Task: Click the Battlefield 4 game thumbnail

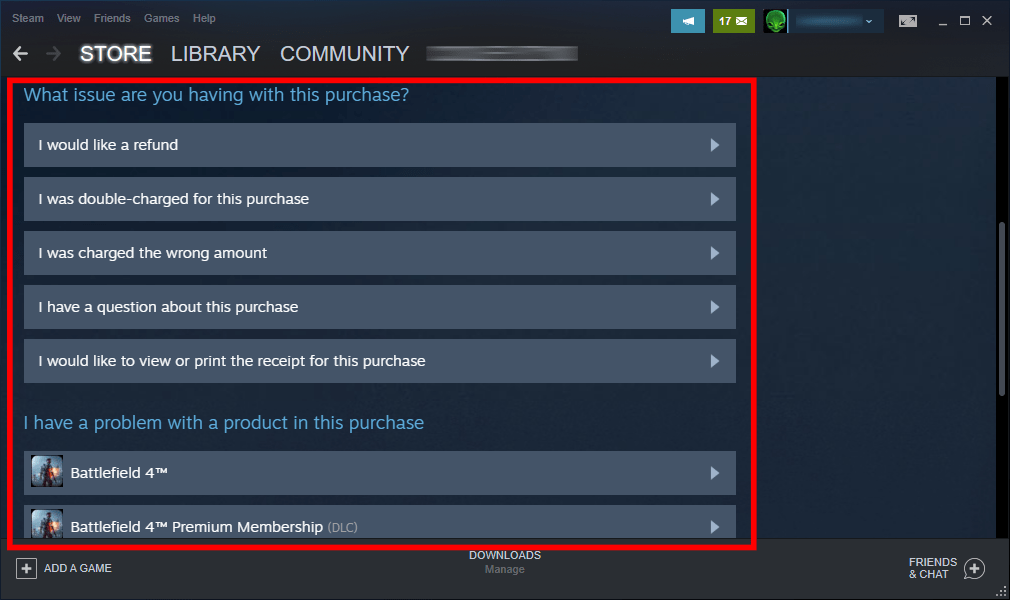Action: (47, 472)
